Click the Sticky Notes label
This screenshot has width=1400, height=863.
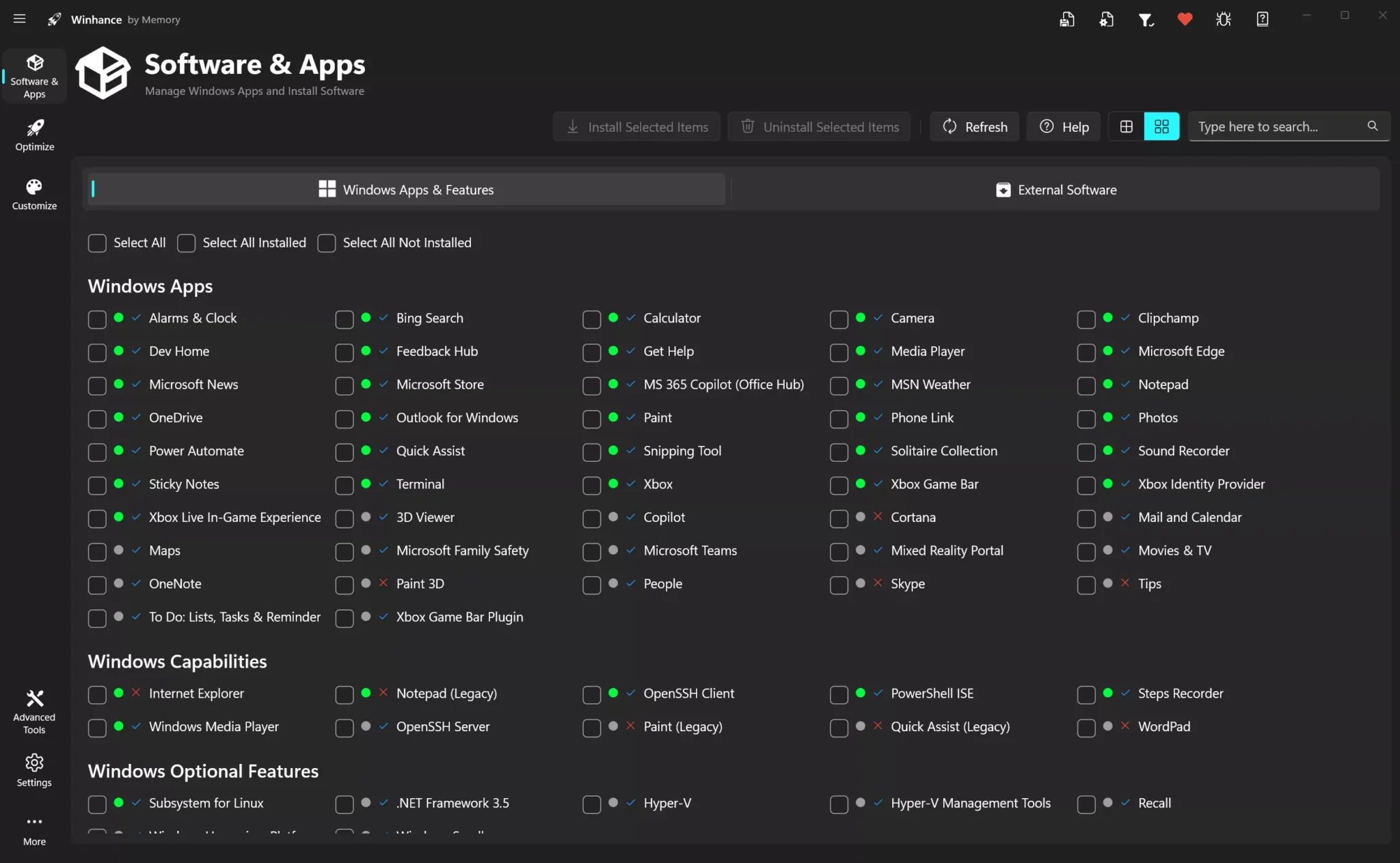coord(184,484)
